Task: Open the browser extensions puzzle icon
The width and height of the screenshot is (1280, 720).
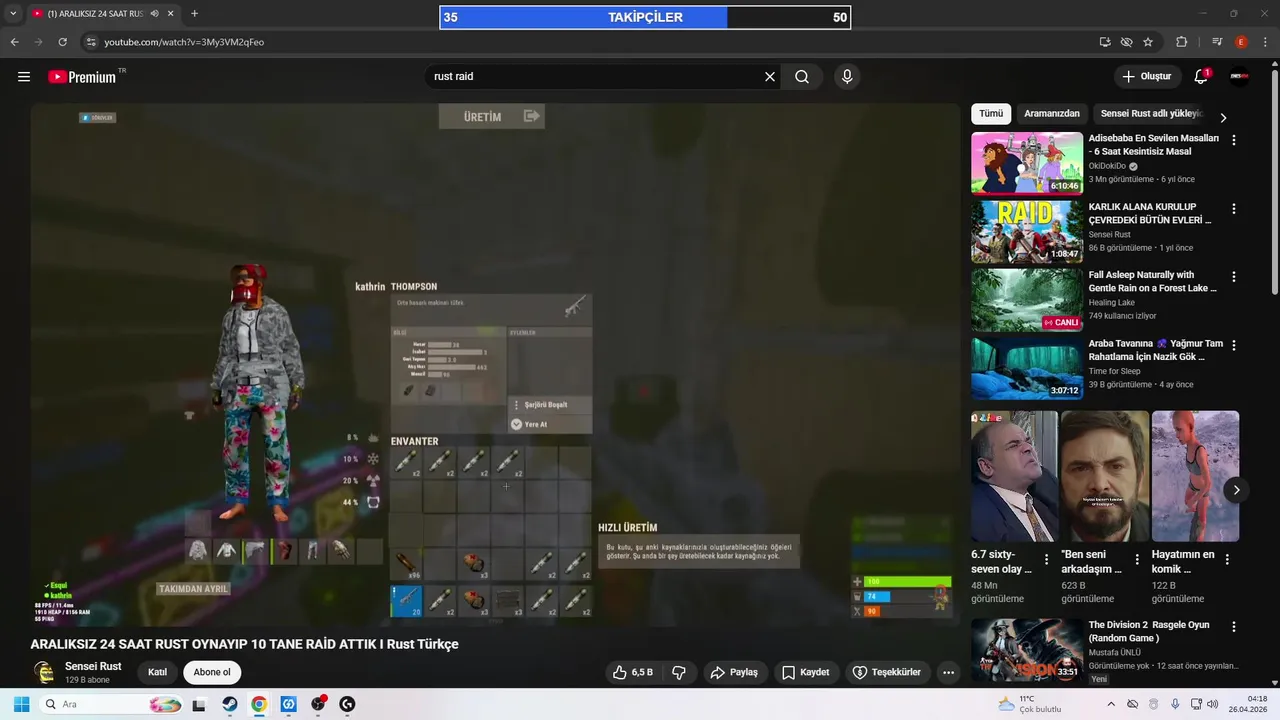Action: point(1181,42)
